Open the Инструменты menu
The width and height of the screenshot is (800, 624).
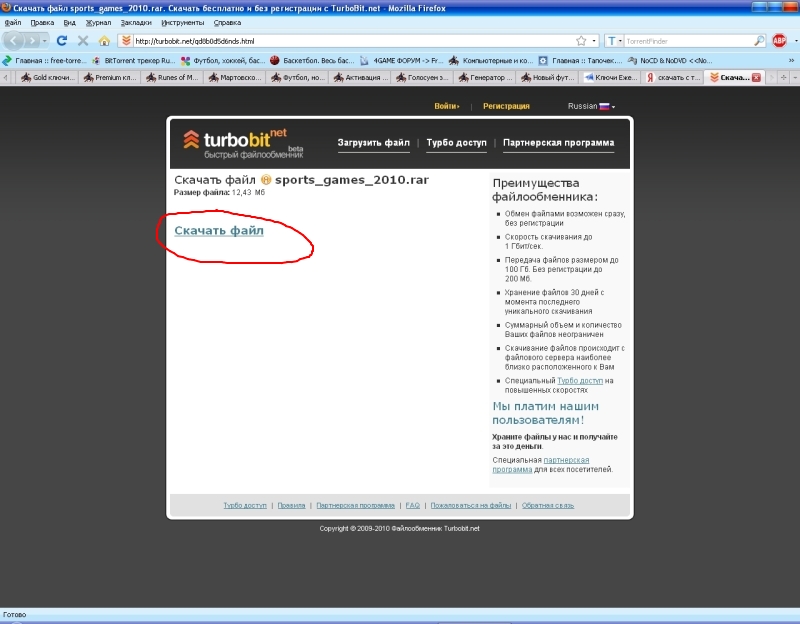coord(182,22)
